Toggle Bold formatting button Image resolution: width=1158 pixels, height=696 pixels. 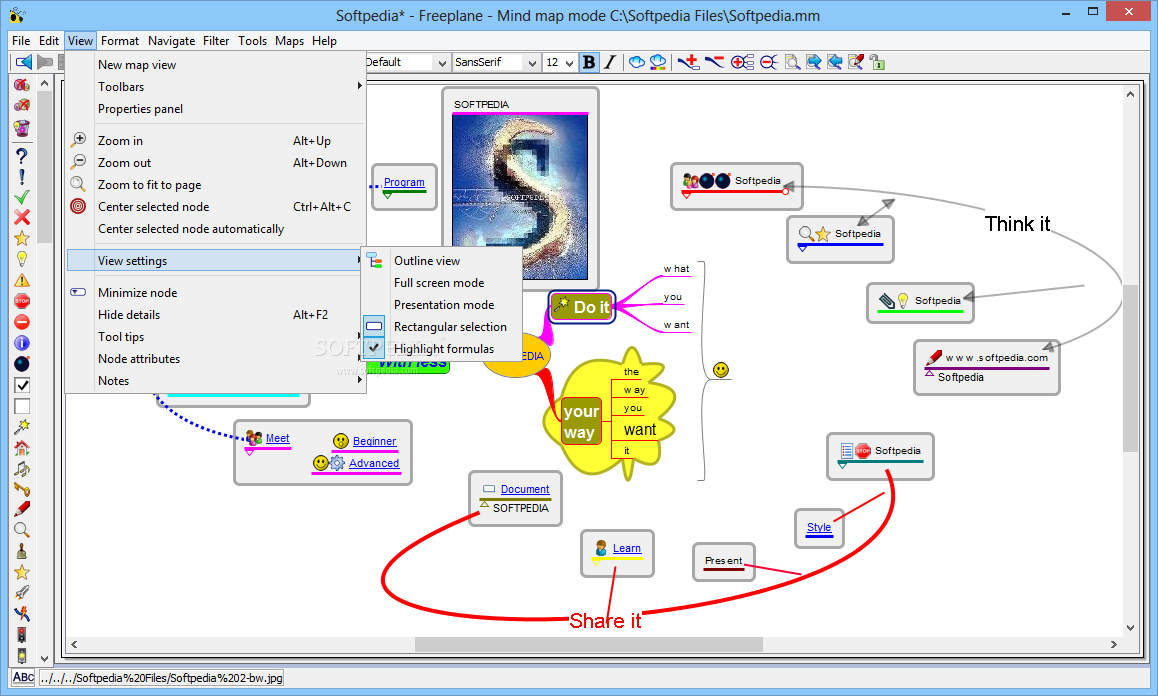point(589,62)
